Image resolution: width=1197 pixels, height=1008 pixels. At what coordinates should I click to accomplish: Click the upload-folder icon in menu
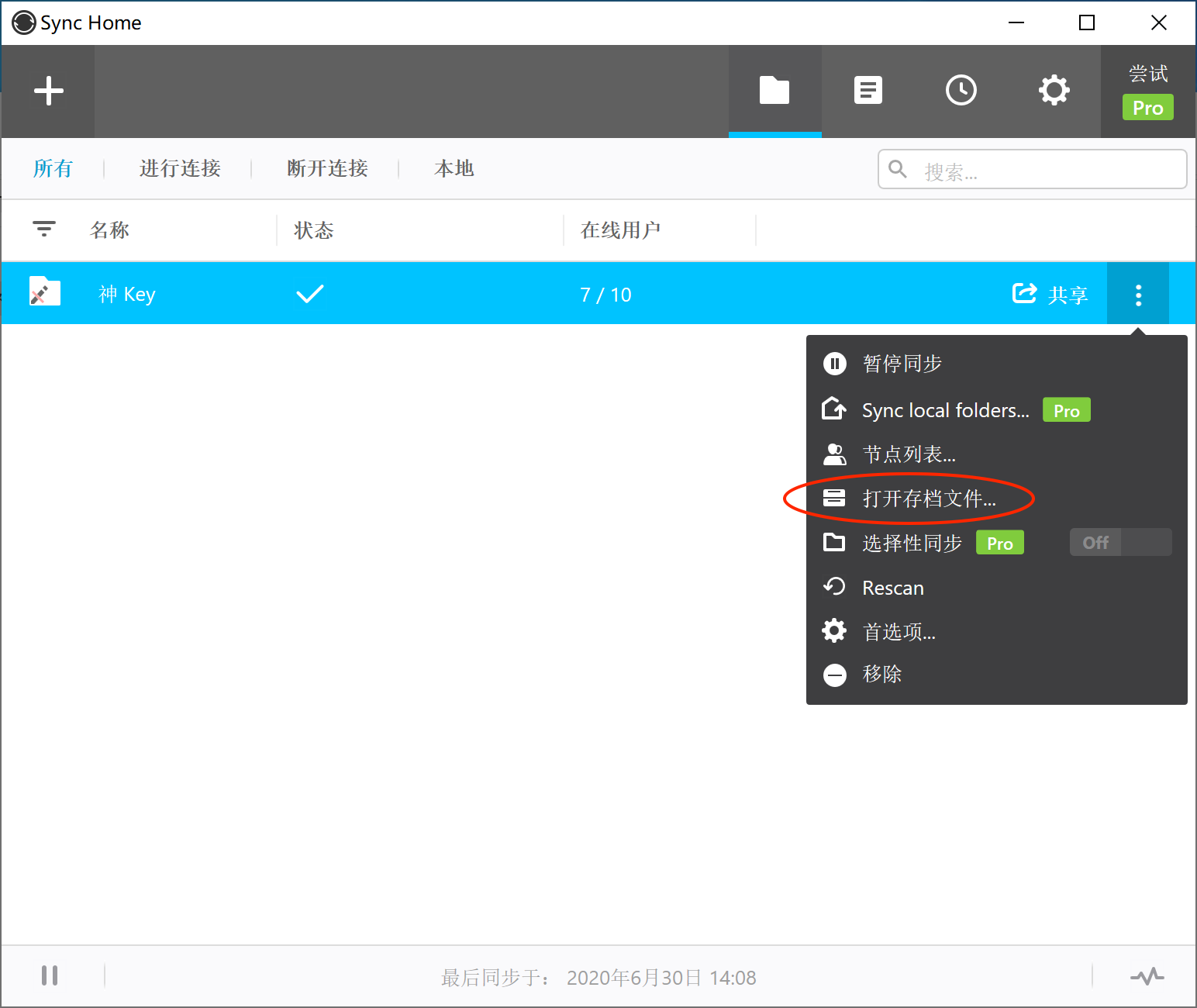point(834,408)
